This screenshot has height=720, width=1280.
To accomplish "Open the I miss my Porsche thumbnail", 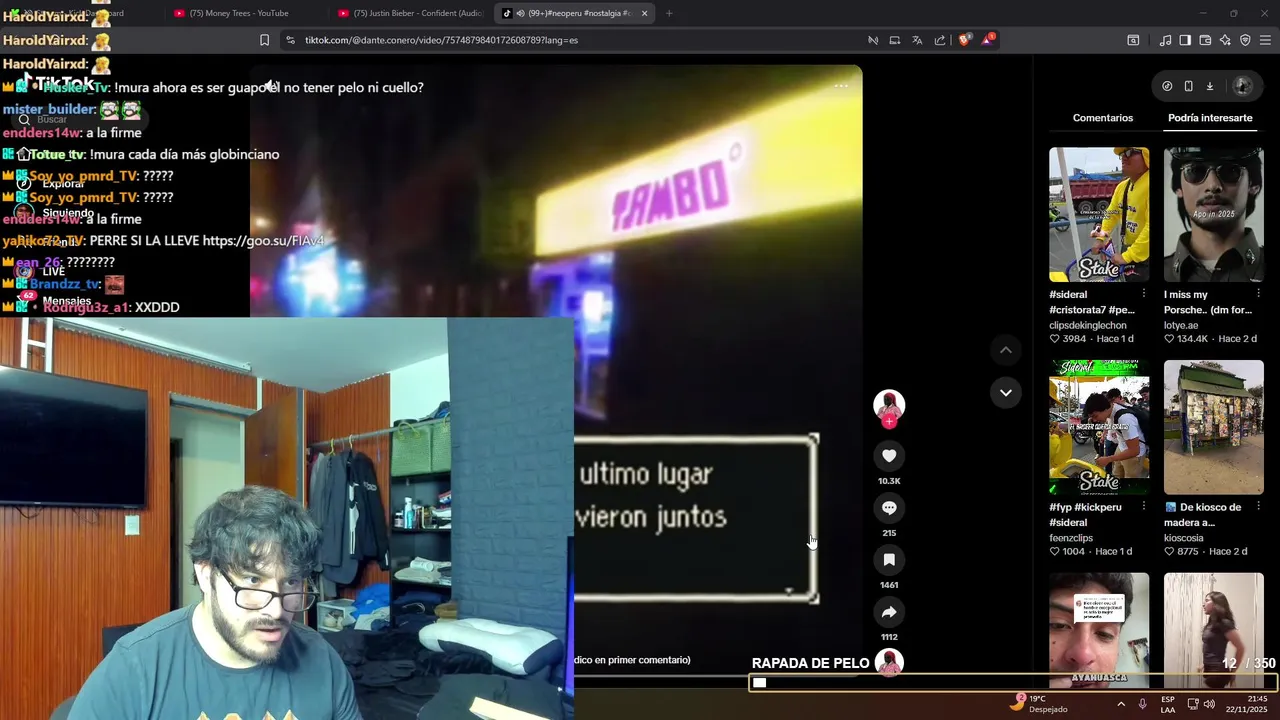I will [1214, 215].
